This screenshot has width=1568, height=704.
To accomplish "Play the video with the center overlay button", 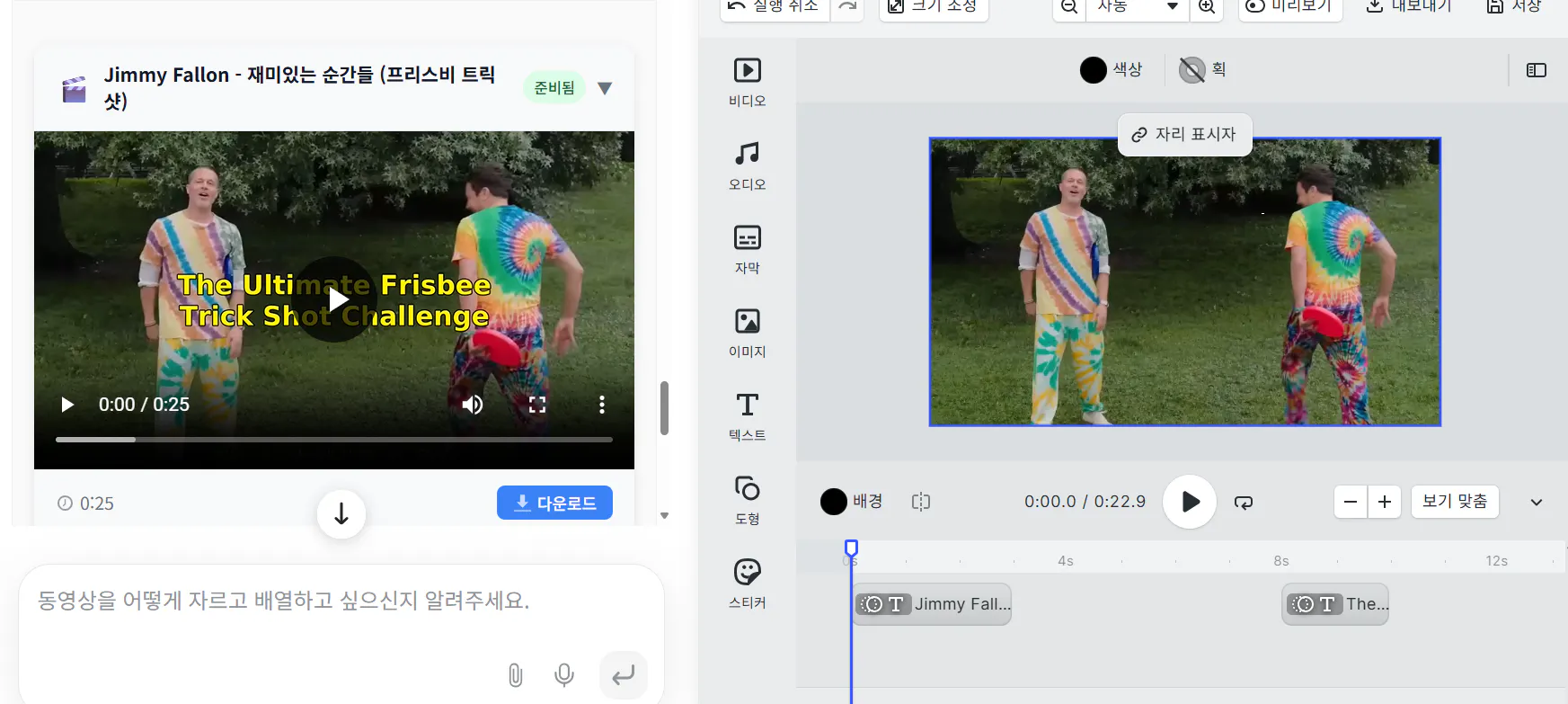I will coord(335,299).
